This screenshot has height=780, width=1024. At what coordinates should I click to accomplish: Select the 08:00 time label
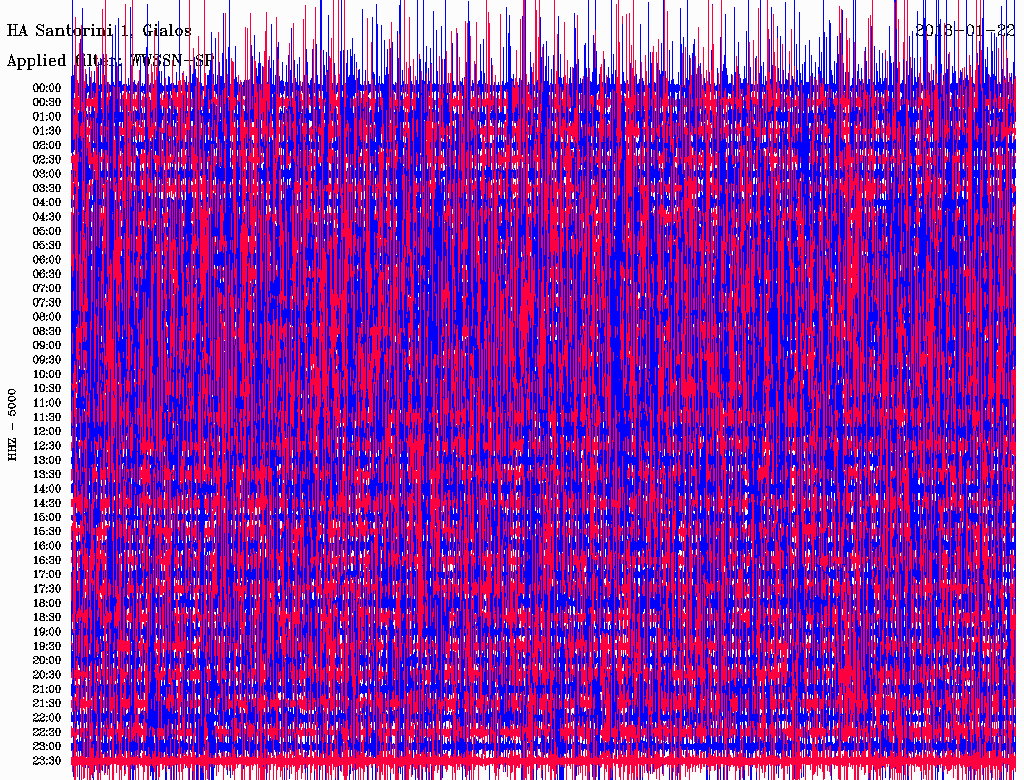tap(47, 317)
